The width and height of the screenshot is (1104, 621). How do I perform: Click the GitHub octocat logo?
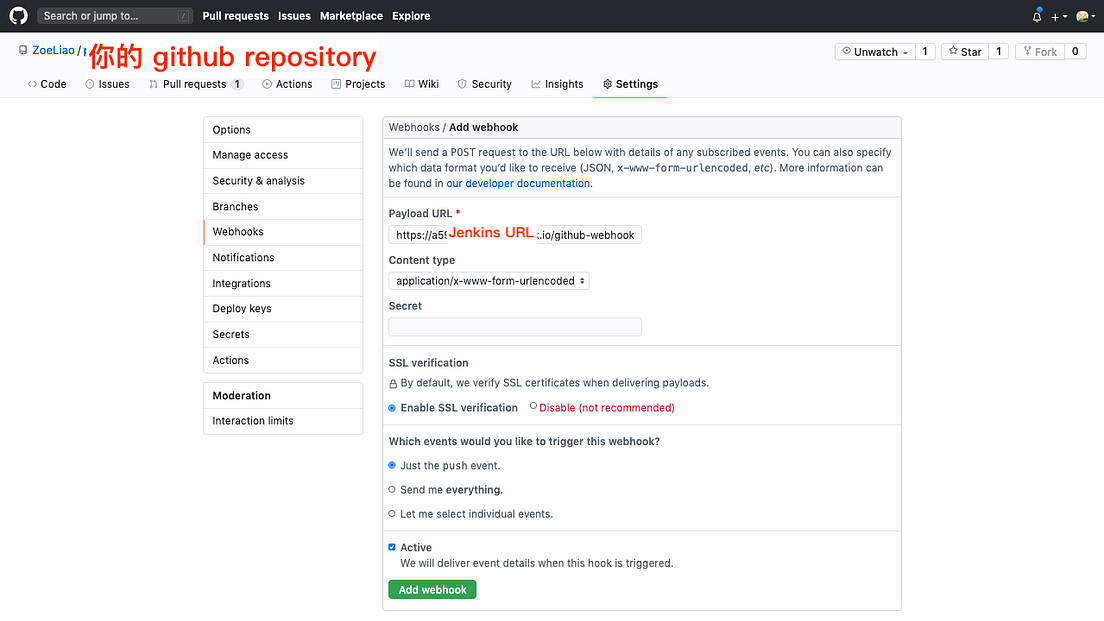click(18, 15)
